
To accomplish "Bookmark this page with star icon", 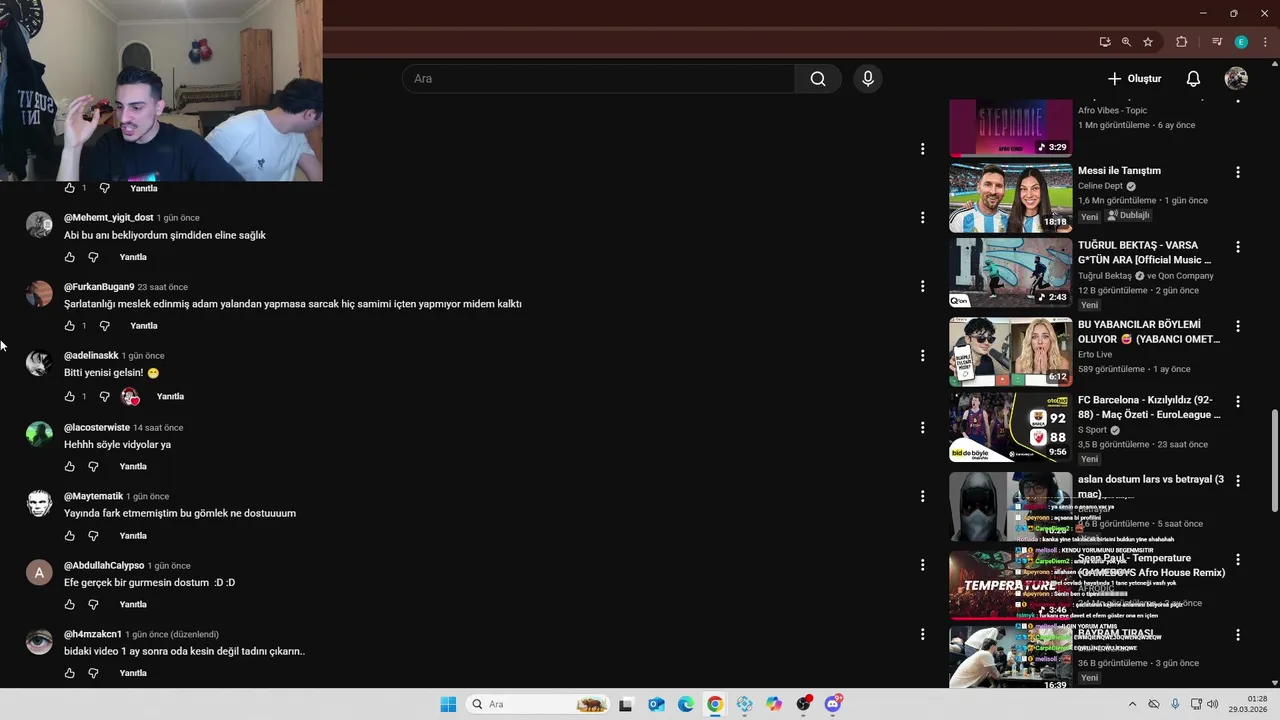I will (x=1148, y=42).
